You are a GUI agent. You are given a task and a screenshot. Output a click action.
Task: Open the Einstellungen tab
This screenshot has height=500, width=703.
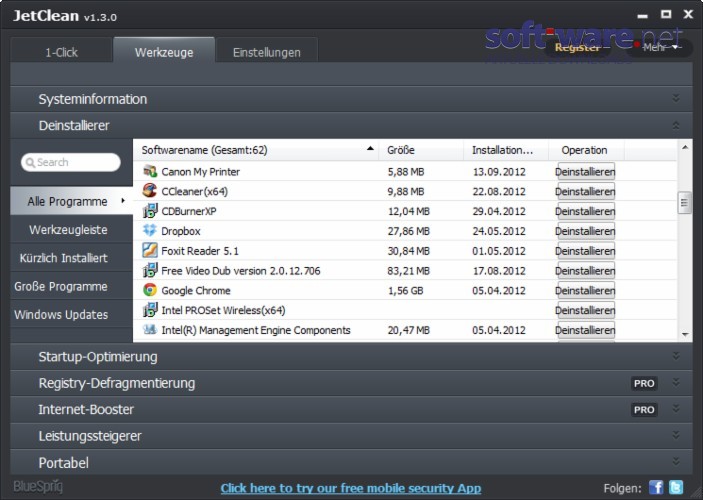coord(267,52)
